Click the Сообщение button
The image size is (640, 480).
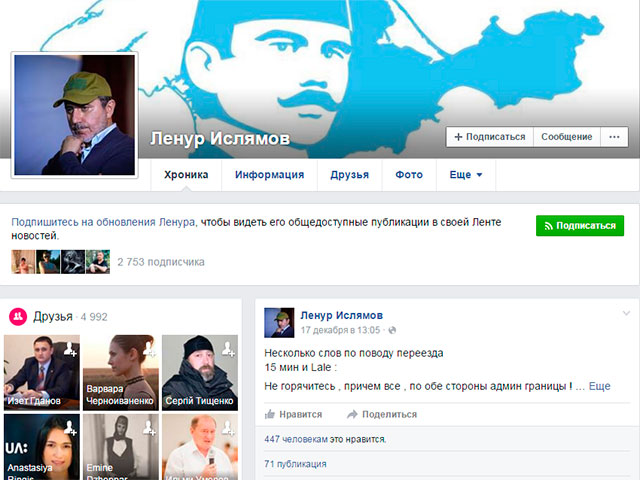coord(566,137)
